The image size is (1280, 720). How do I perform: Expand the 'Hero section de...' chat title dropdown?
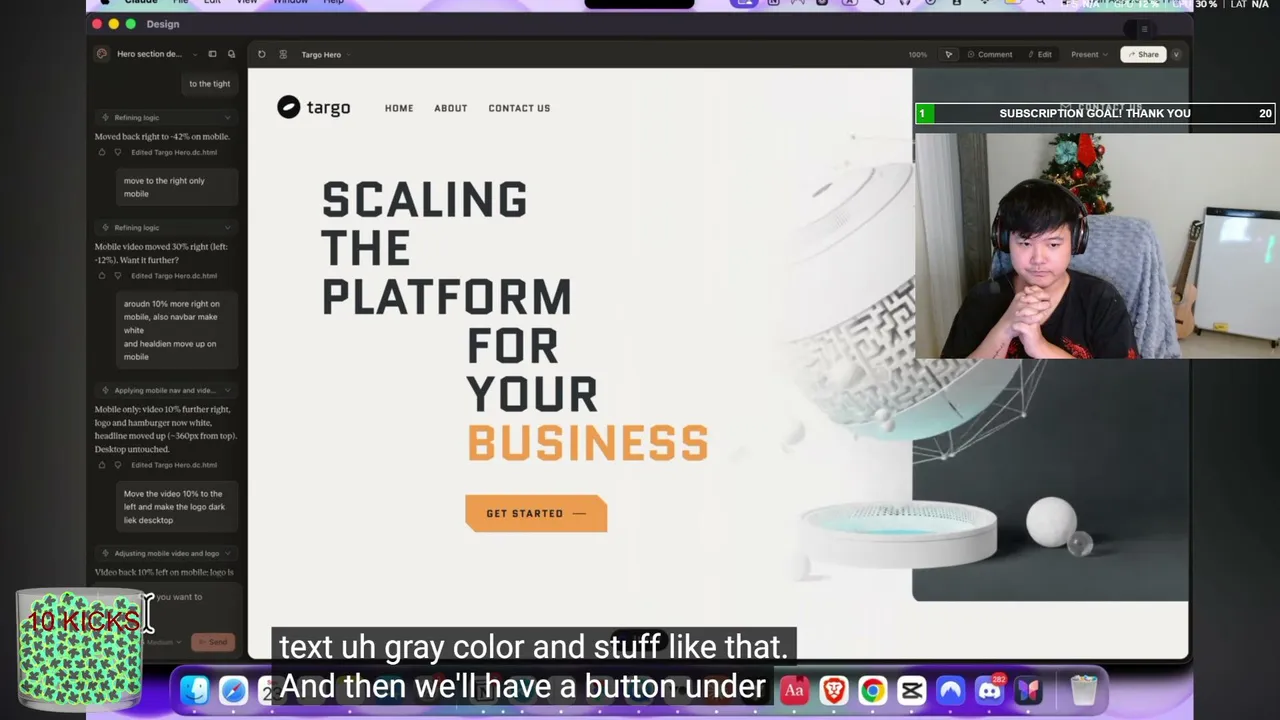tap(196, 54)
